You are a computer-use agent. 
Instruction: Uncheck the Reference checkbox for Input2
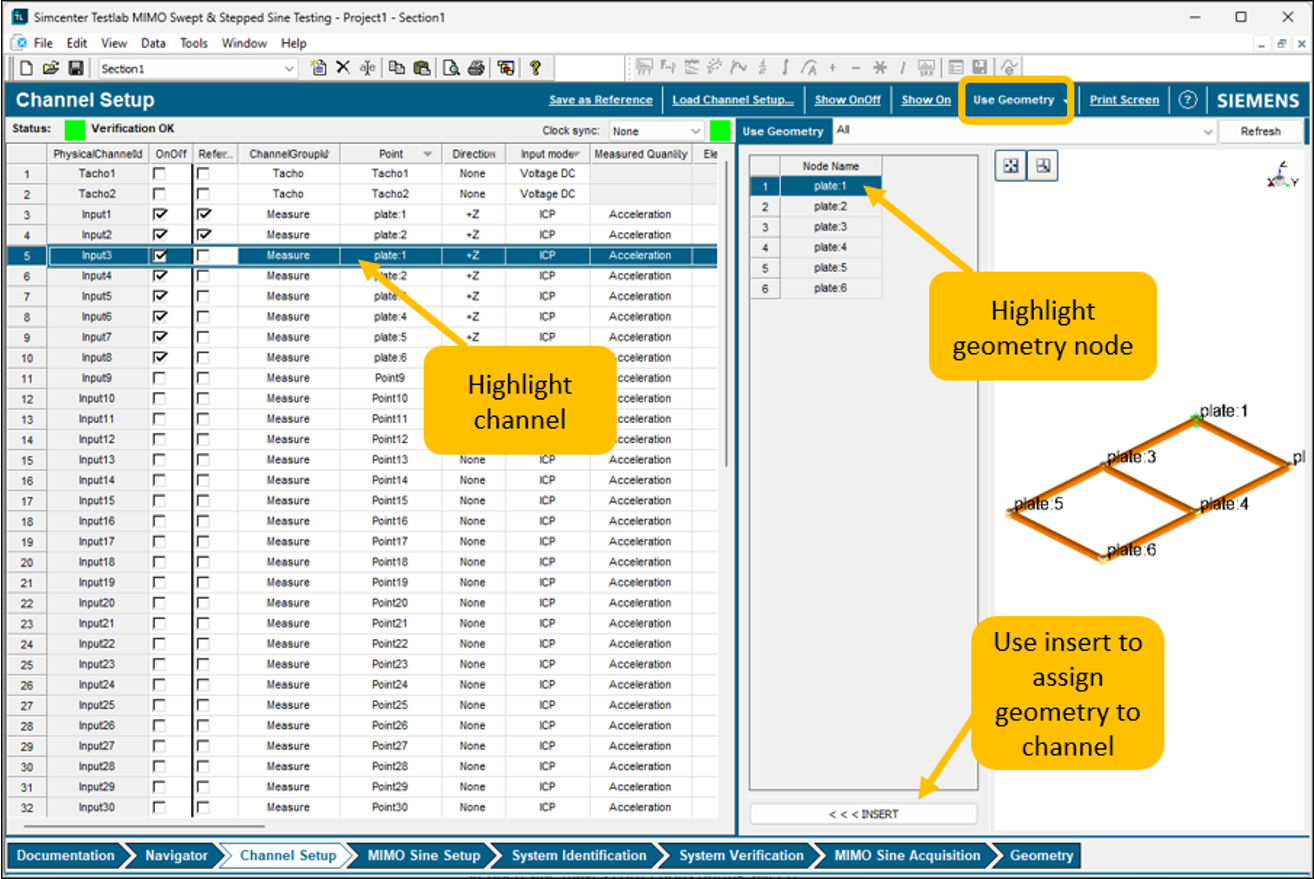tap(204, 235)
